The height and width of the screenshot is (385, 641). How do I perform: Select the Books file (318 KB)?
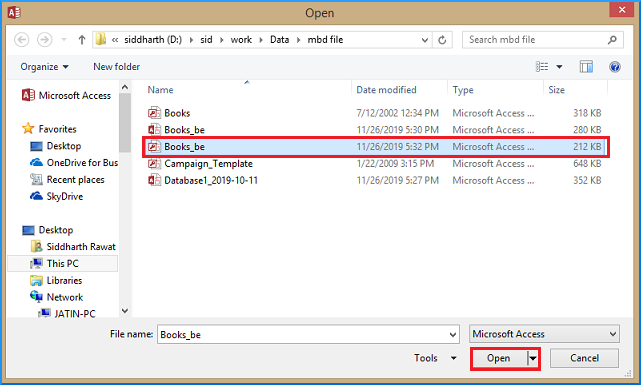click(374, 113)
